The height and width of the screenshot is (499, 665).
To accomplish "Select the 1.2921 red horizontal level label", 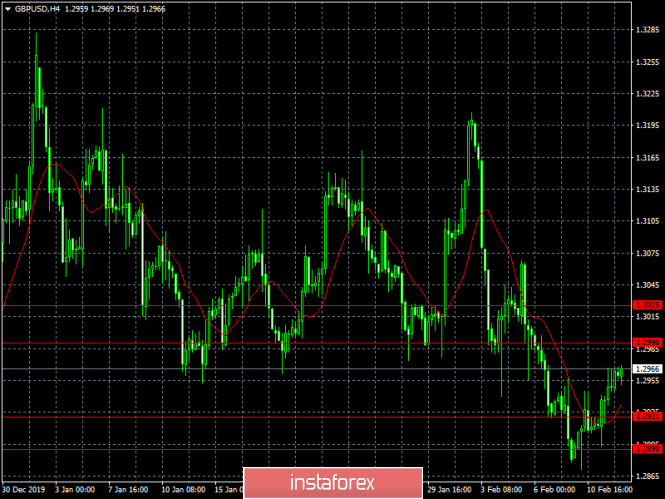I will [x=647, y=416].
